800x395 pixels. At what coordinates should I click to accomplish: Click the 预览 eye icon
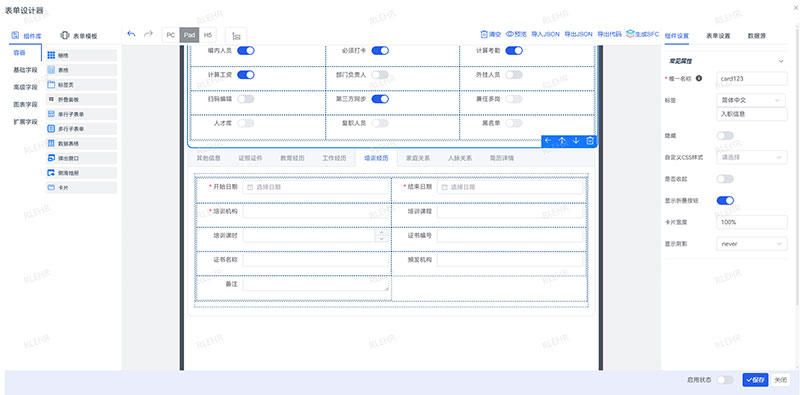(x=509, y=34)
